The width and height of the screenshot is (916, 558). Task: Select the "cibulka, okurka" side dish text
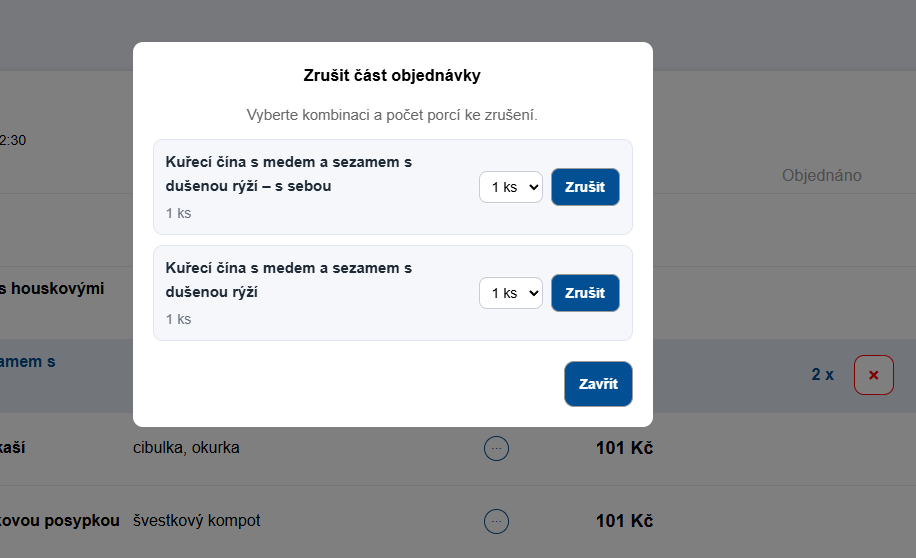(x=186, y=448)
